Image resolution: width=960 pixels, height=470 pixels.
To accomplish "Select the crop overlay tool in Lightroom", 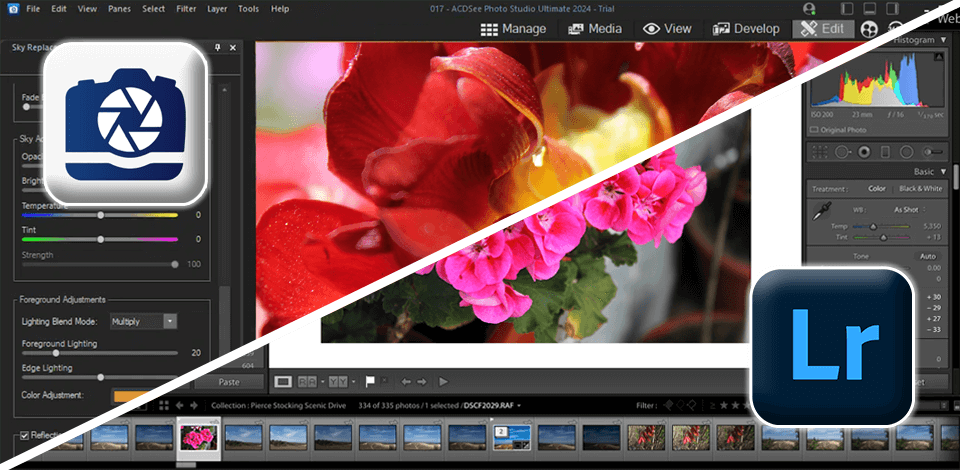I will coord(821,153).
